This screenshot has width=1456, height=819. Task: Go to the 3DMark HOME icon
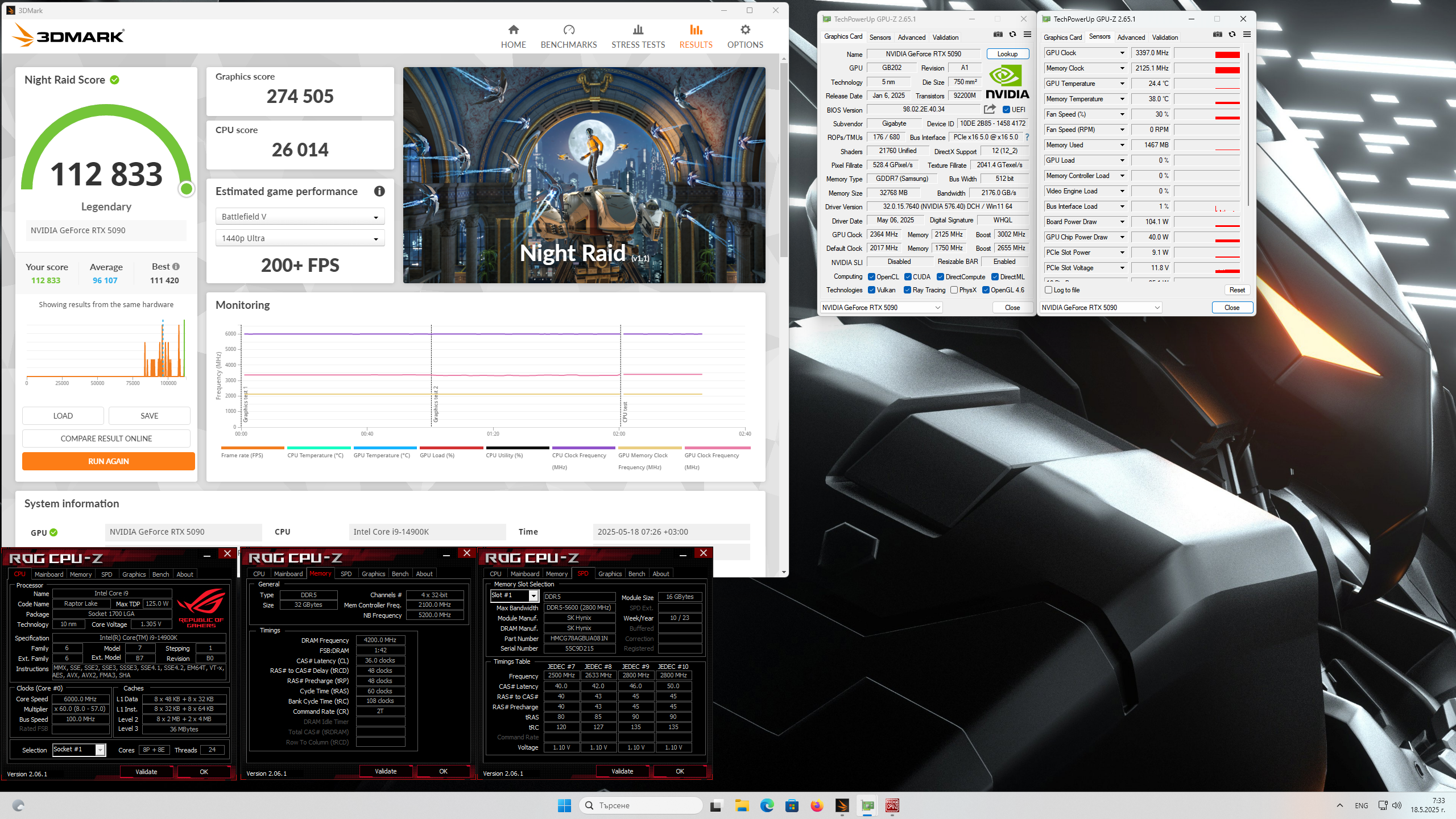[513, 30]
